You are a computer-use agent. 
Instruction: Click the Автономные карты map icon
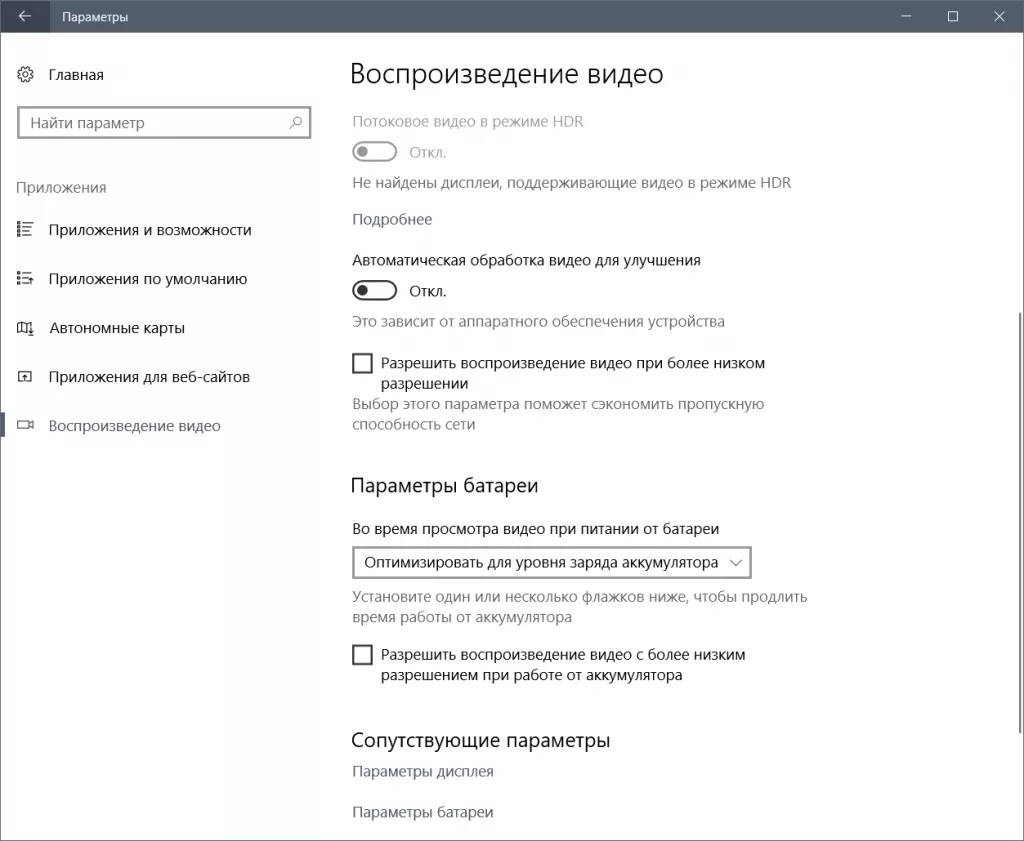click(24, 327)
